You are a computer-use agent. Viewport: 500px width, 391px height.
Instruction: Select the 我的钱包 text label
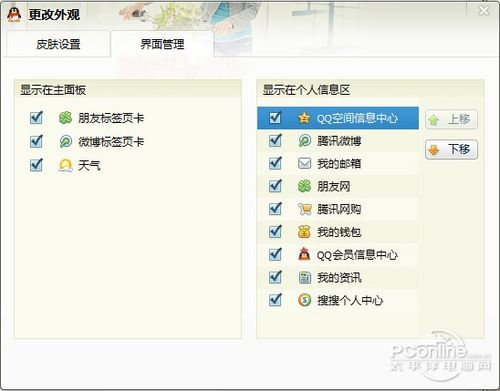[x=339, y=232]
